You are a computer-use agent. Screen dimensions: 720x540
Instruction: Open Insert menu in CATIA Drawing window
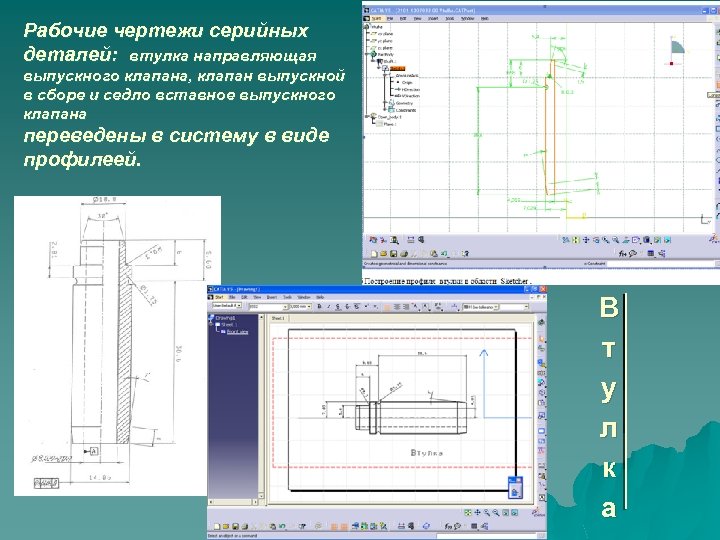coord(272,297)
